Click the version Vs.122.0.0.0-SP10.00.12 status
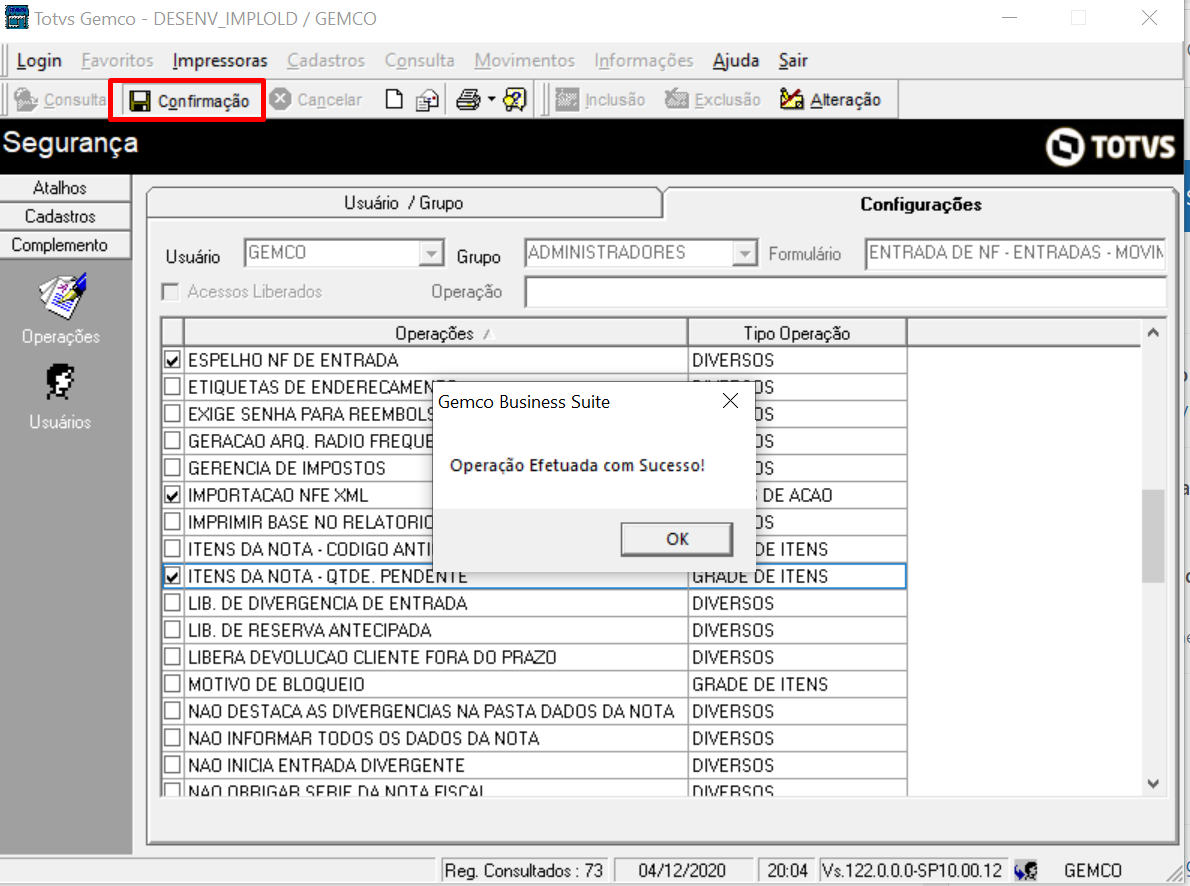1190x886 pixels. click(x=911, y=870)
